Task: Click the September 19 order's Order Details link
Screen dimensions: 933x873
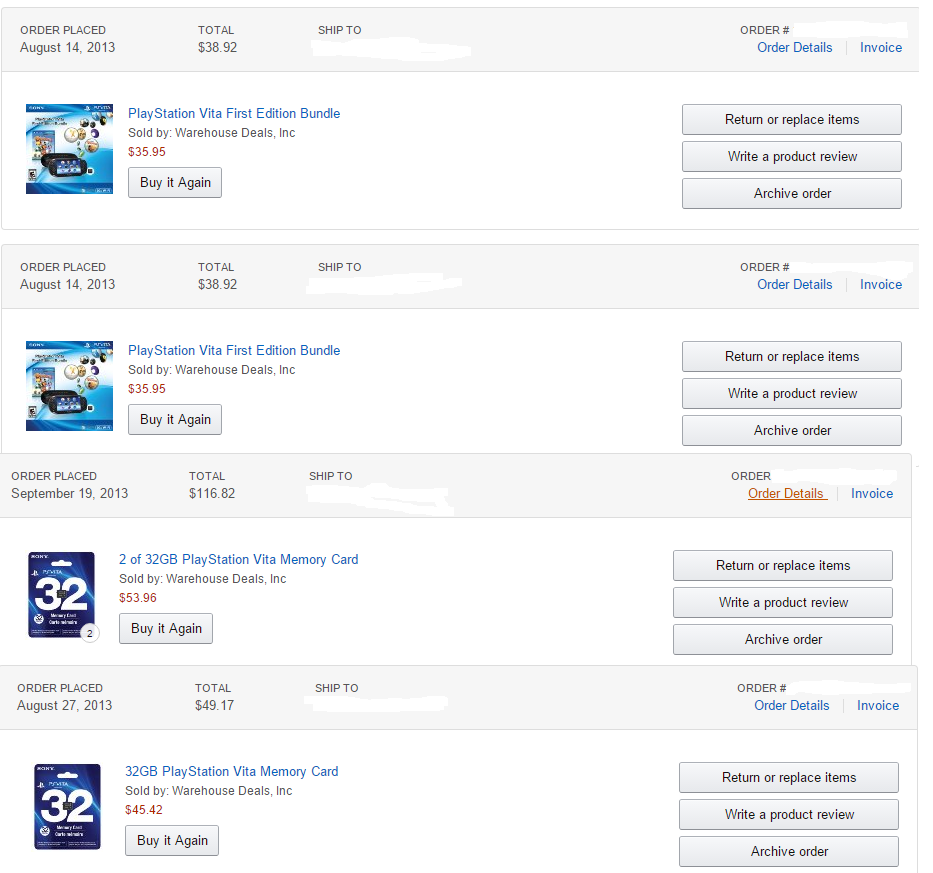Action: [786, 493]
